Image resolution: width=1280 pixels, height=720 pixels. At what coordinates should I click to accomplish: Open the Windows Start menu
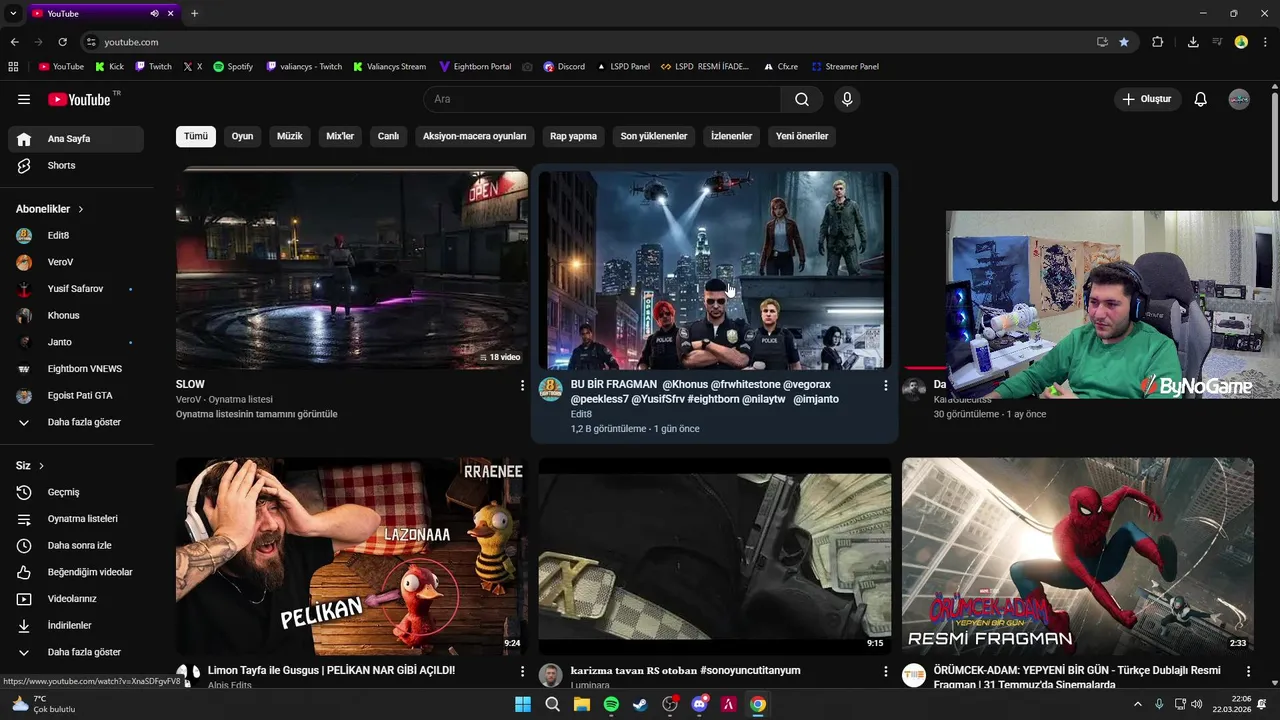pyautogui.click(x=523, y=704)
